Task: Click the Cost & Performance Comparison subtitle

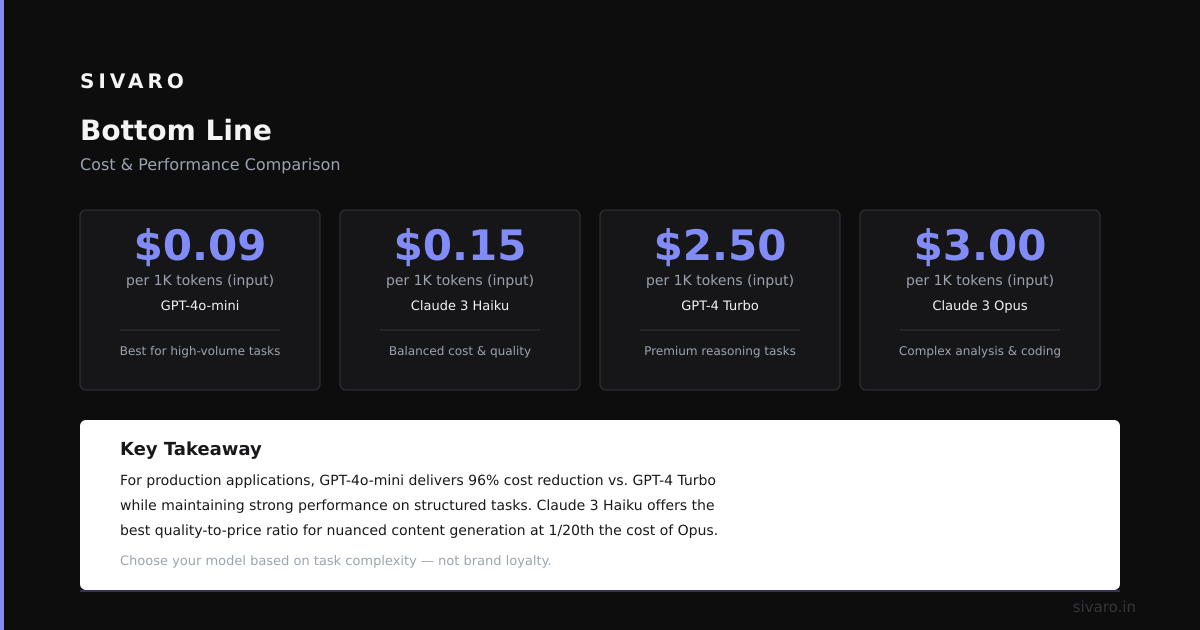Action: [210, 164]
